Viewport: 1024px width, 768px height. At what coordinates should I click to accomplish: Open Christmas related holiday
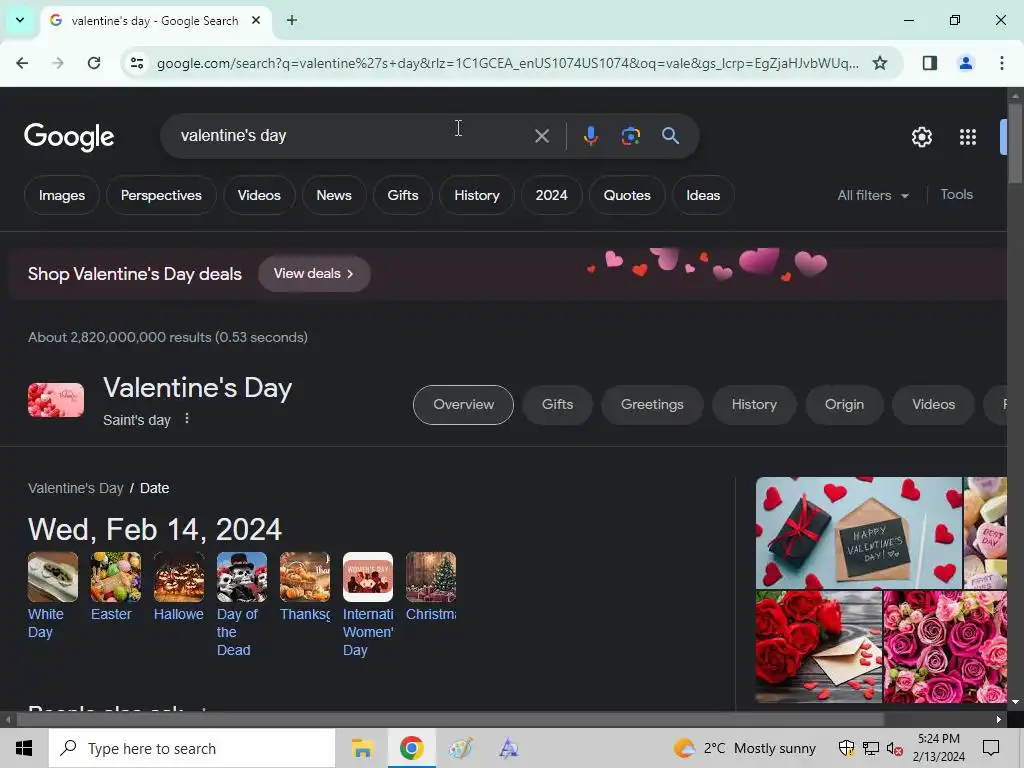point(430,587)
